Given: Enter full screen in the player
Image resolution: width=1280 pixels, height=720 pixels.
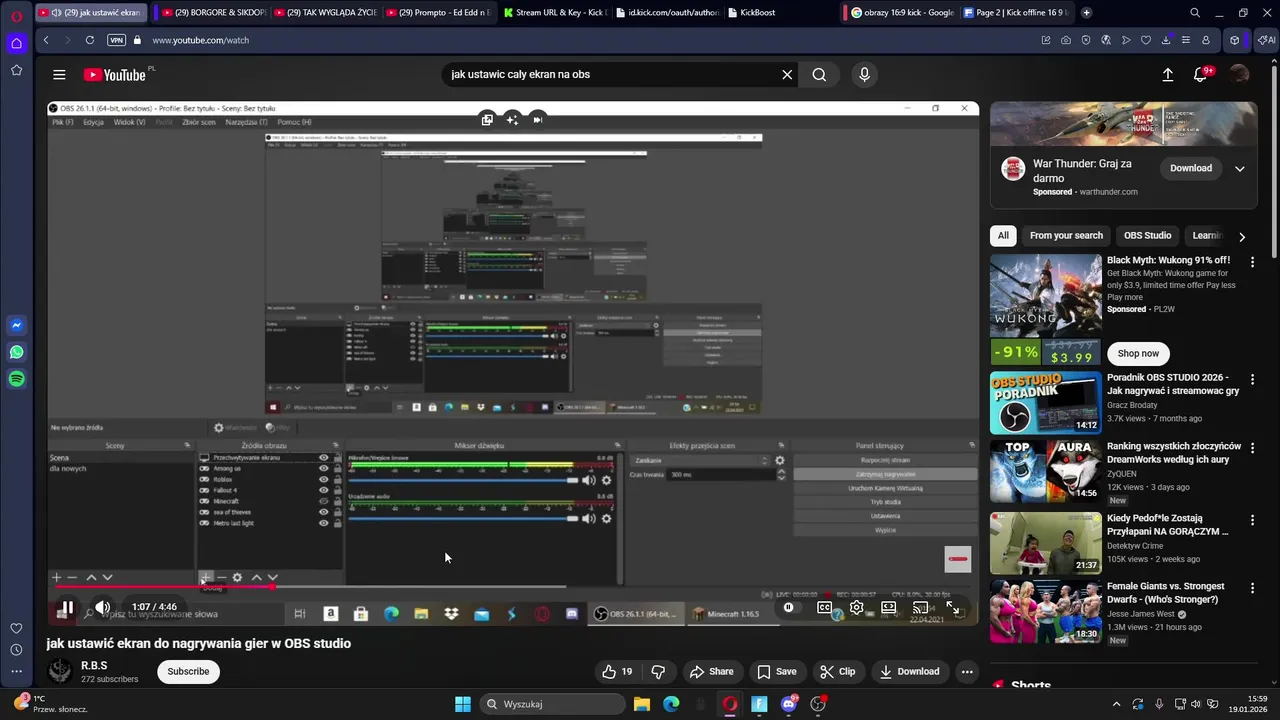Looking at the screenshot, I should [953, 607].
